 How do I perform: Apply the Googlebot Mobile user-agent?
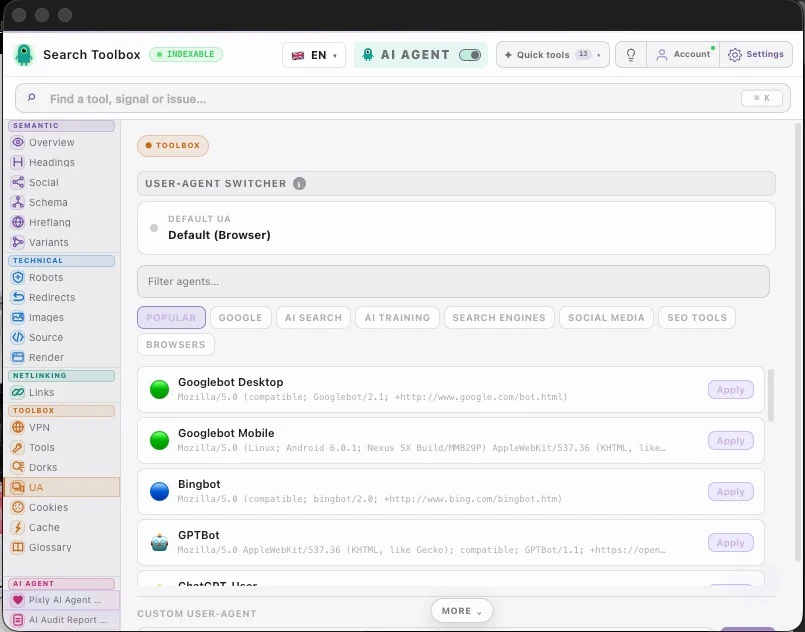click(731, 441)
